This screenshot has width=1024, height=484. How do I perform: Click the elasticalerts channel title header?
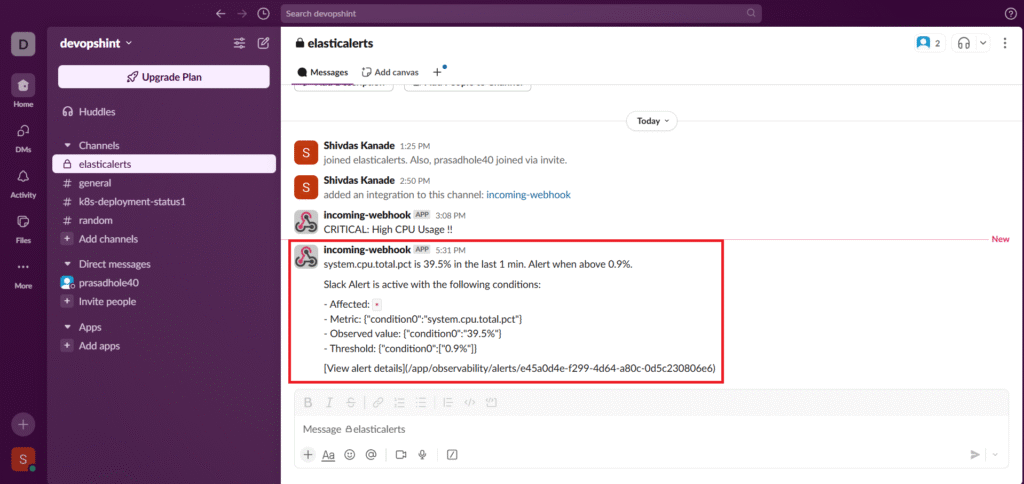pyautogui.click(x=334, y=43)
